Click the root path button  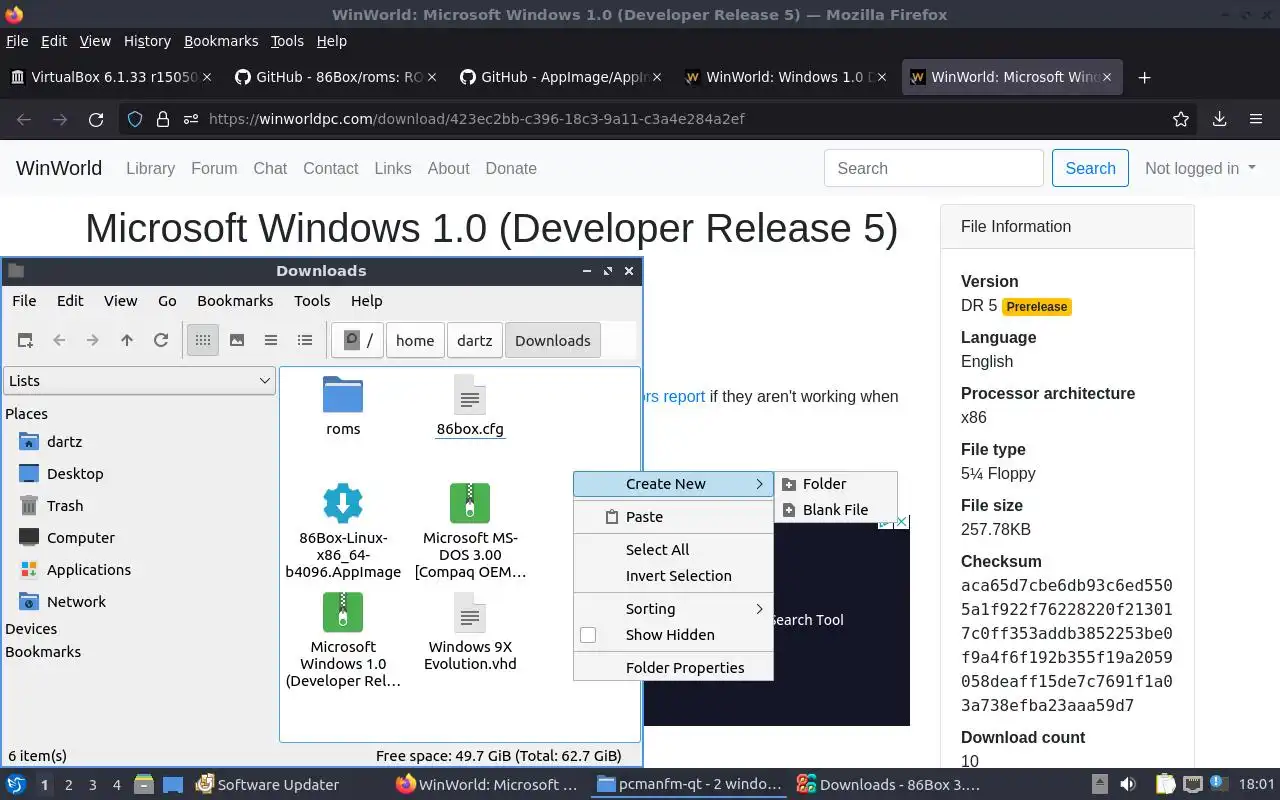point(358,340)
